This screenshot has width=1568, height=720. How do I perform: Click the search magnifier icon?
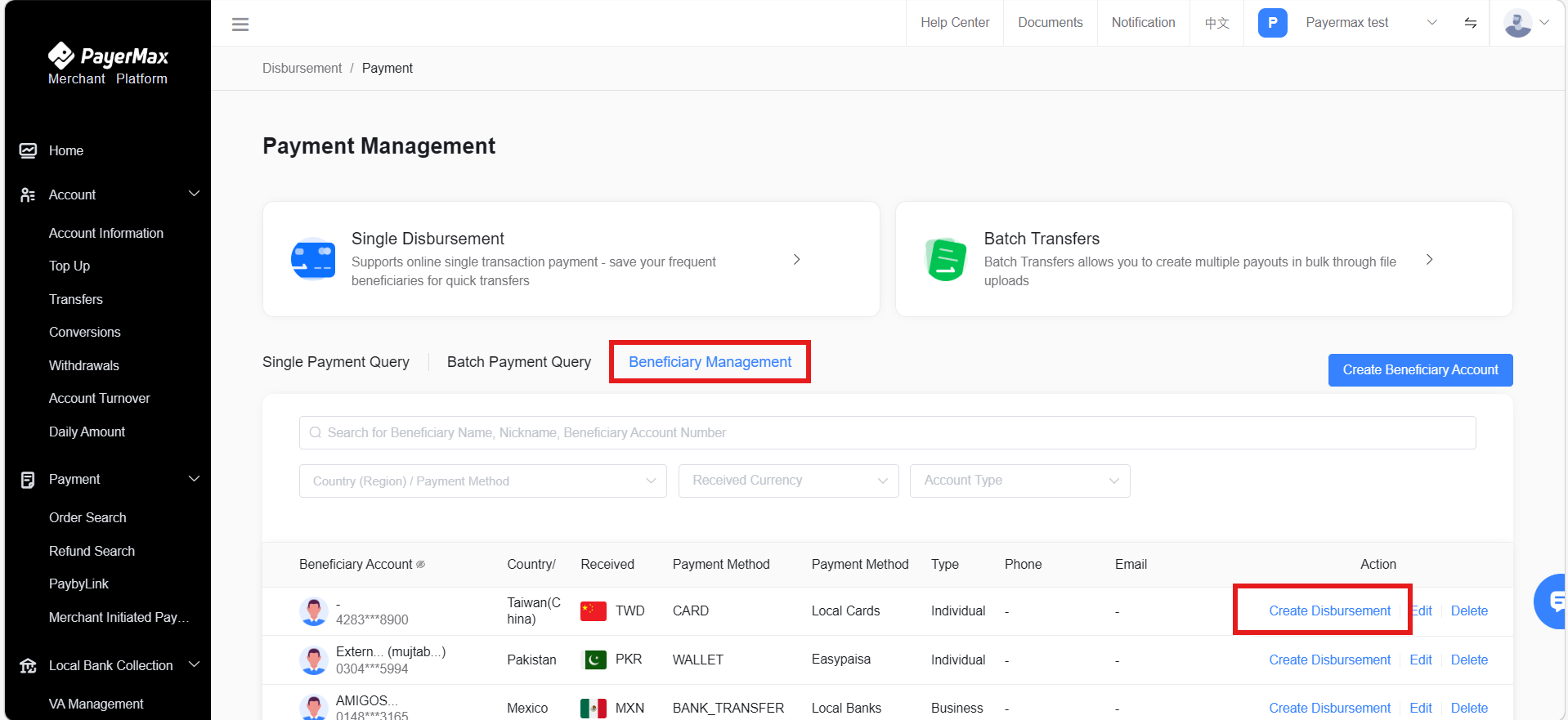click(x=315, y=433)
